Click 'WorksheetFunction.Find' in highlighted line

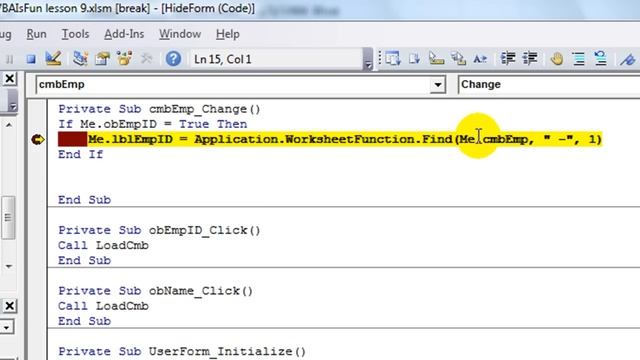369,140
